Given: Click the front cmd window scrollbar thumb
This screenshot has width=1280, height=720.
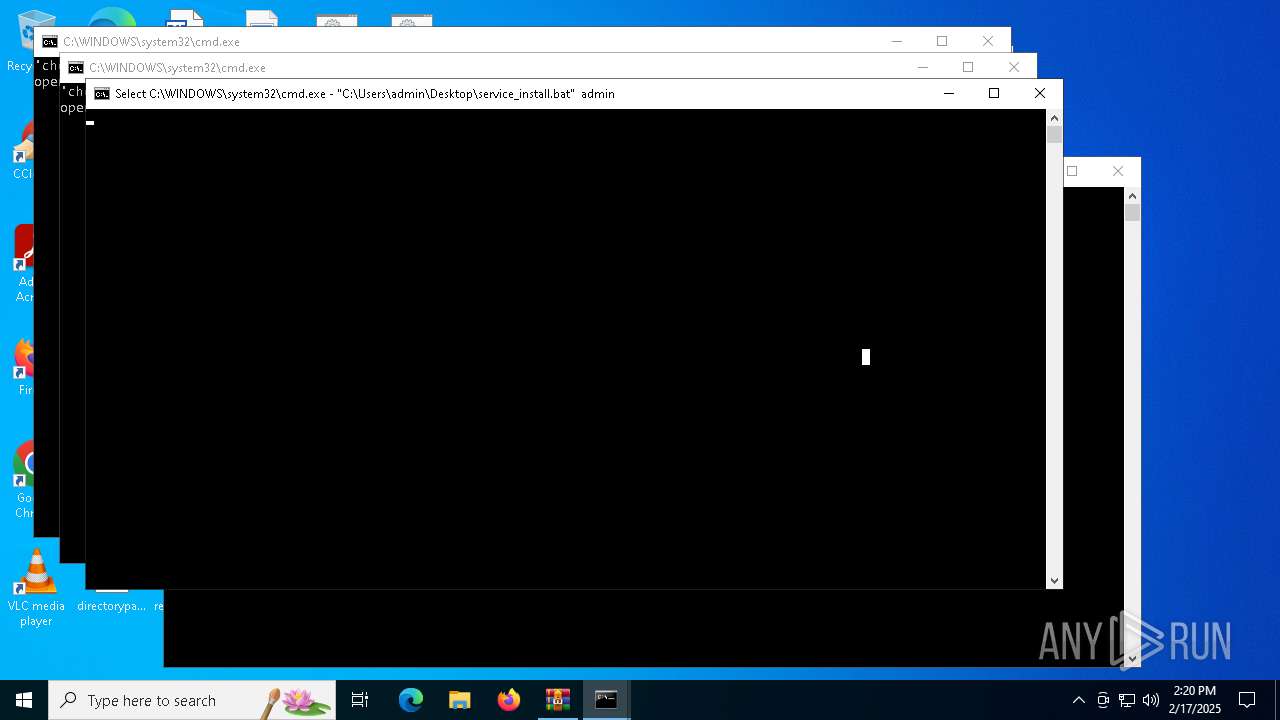Looking at the screenshot, I should tap(1054, 135).
